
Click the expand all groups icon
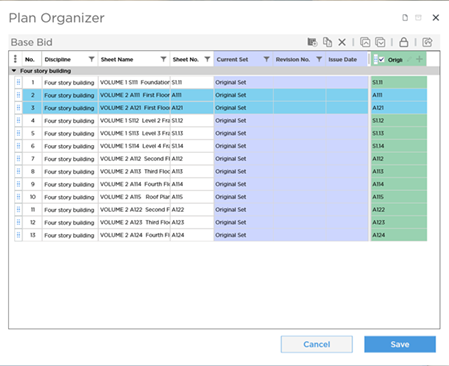380,42
